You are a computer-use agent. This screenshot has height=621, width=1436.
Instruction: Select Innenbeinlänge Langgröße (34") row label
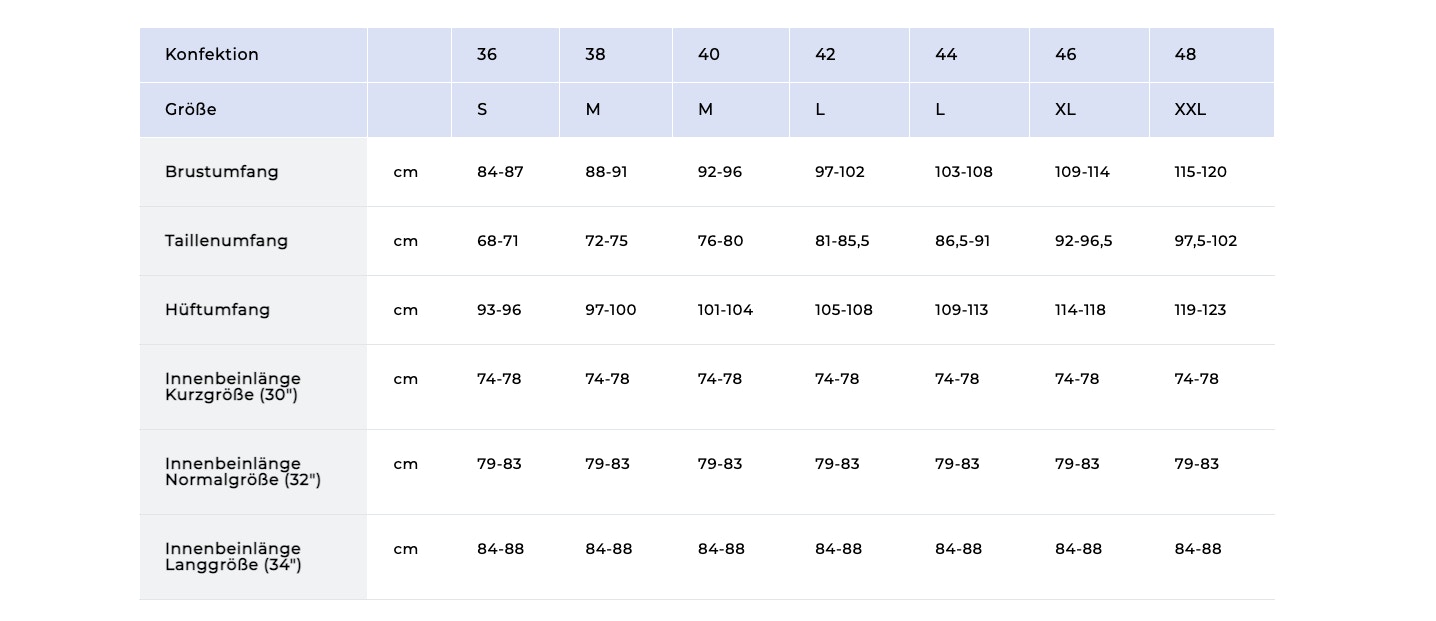click(233, 556)
